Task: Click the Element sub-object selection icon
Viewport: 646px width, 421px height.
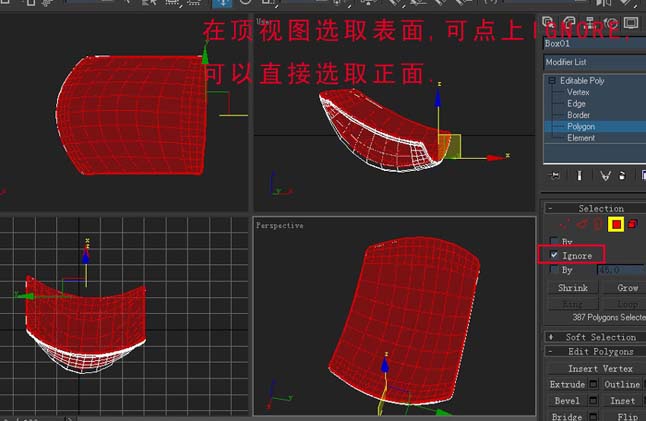Action: coord(633,224)
